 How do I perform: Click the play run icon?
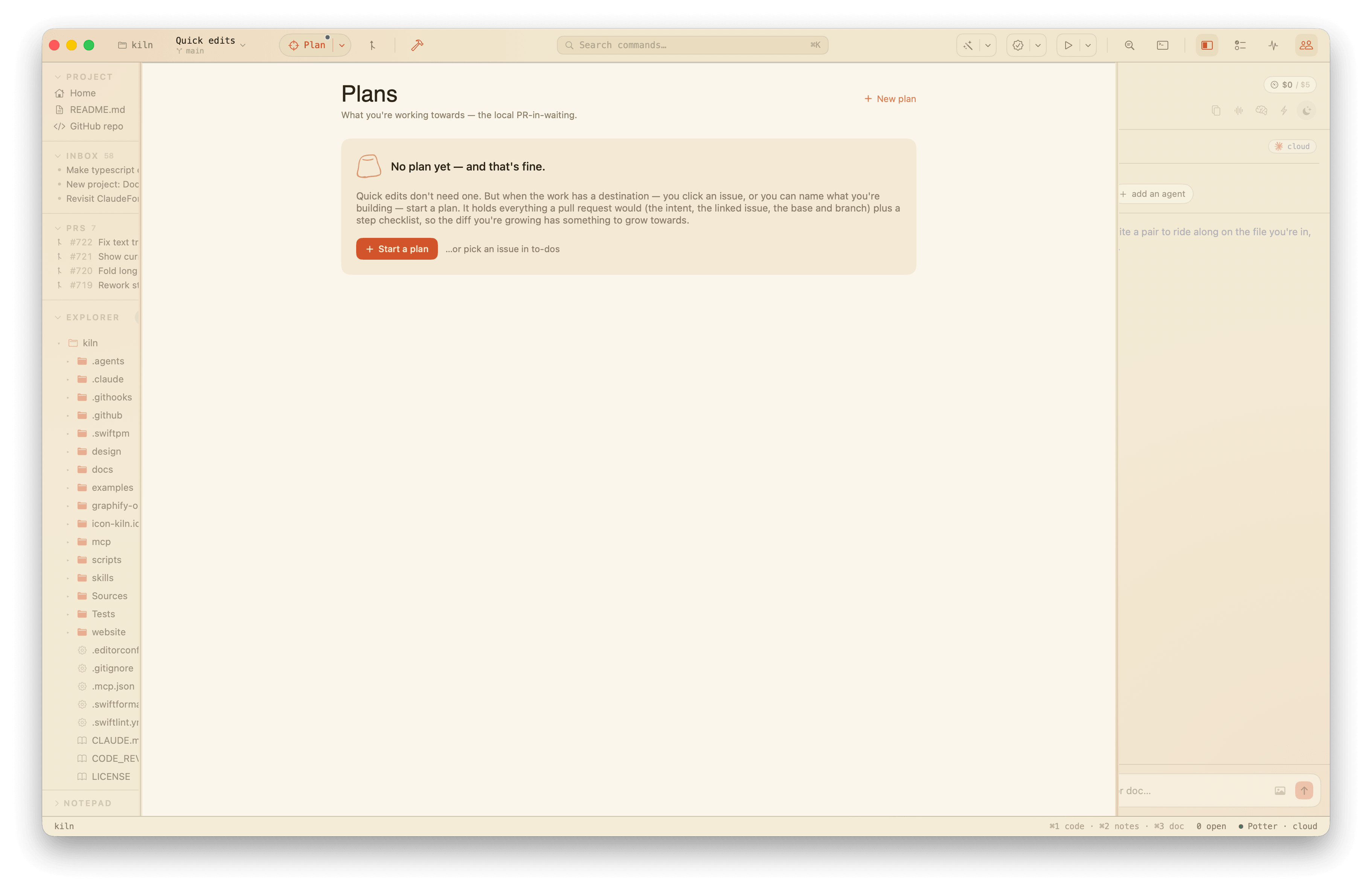tap(1068, 45)
